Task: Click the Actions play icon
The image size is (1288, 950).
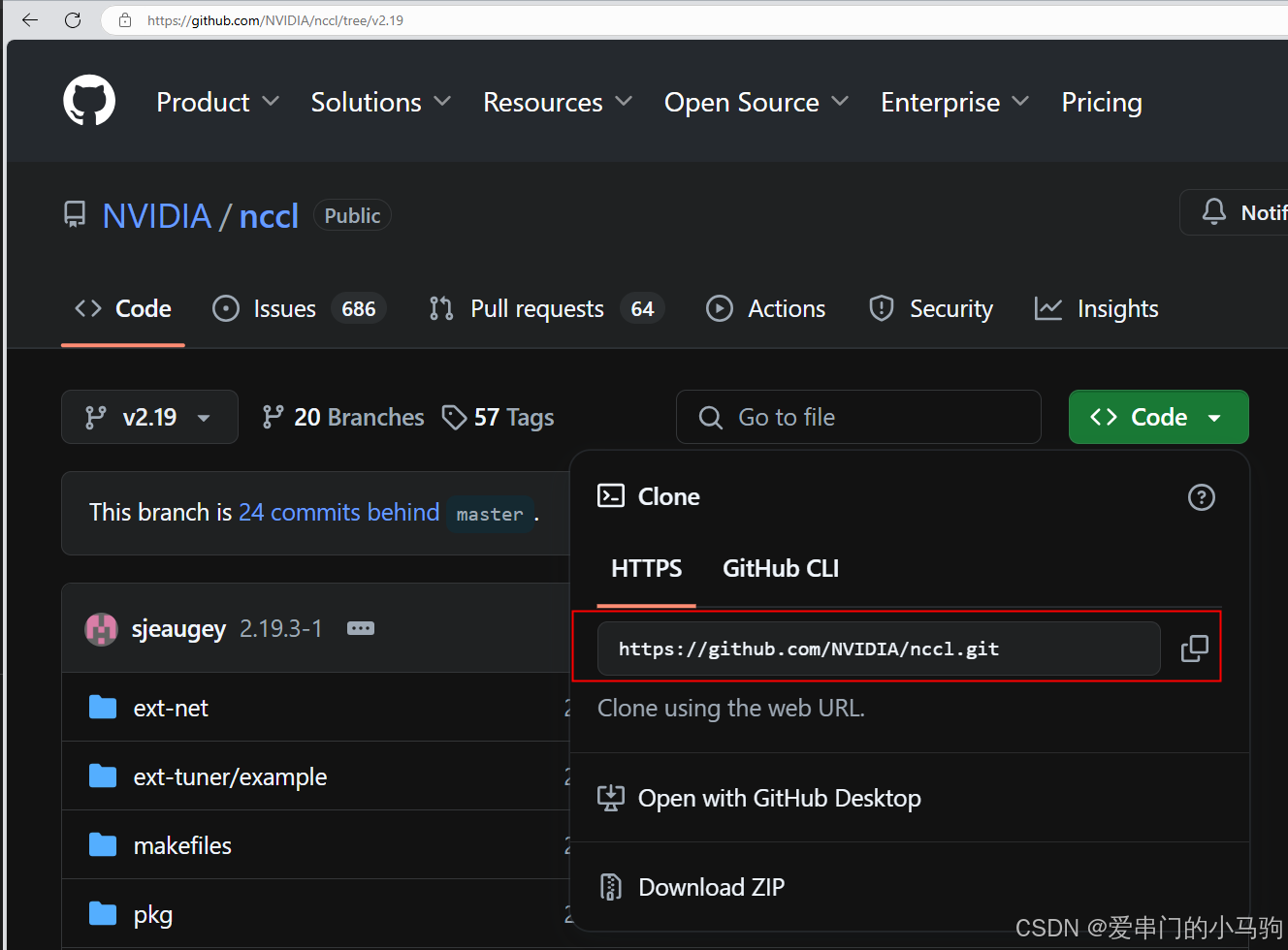Action: tap(720, 308)
